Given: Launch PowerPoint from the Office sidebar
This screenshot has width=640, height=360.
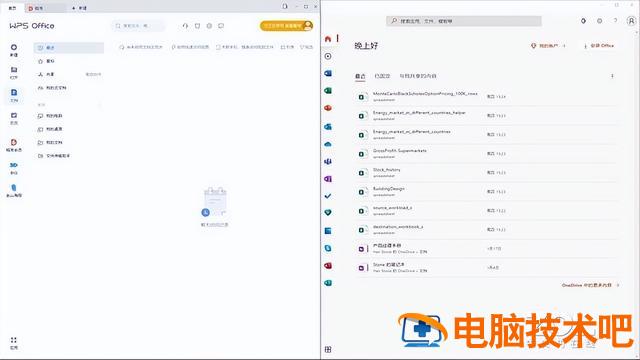Looking at the screenshot, I should [x=328, y=108].
